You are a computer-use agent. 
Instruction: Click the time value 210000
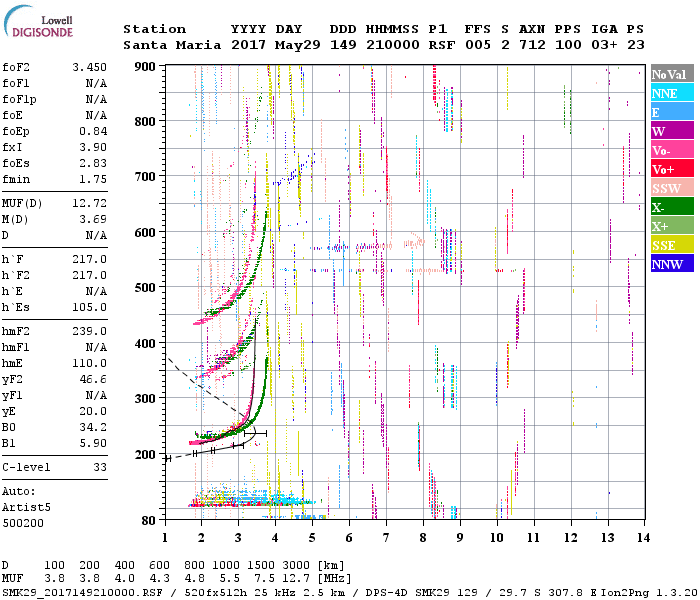coord(392,45)
